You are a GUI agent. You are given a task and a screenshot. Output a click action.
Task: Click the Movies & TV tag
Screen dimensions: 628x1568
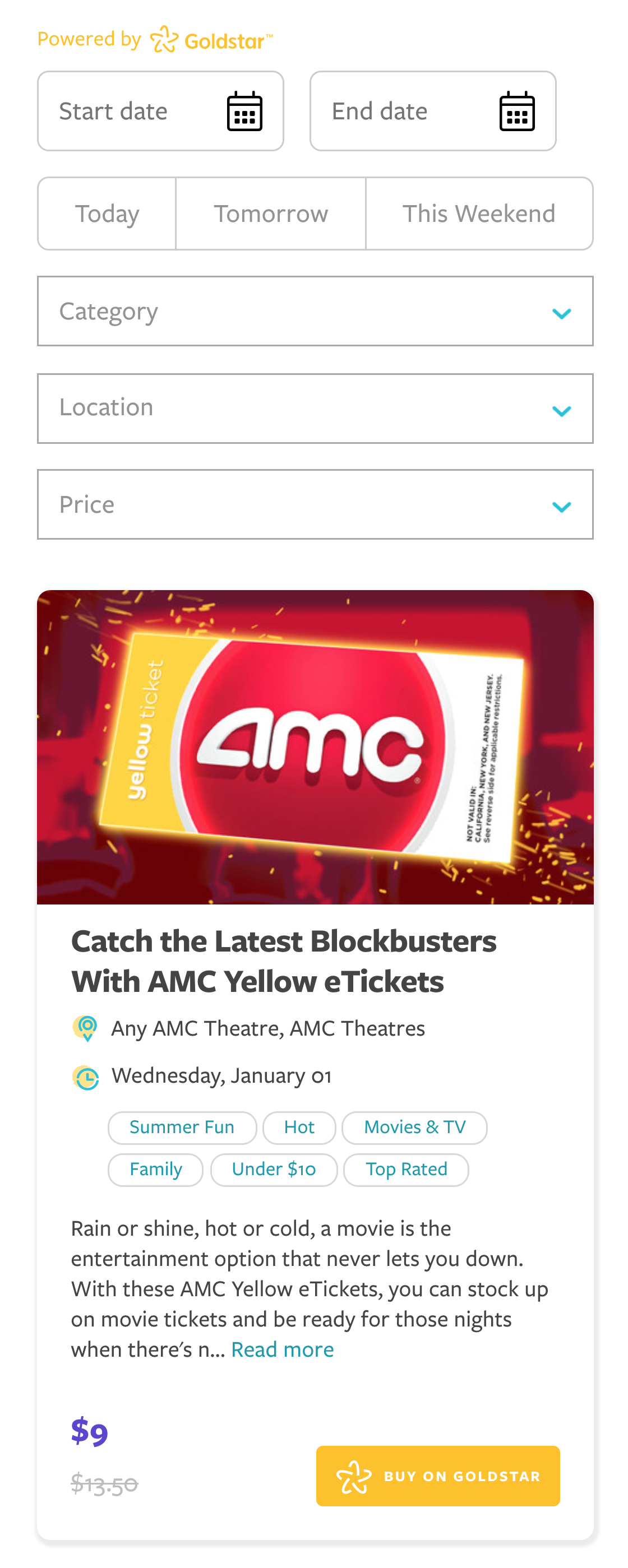(414, 1128)
